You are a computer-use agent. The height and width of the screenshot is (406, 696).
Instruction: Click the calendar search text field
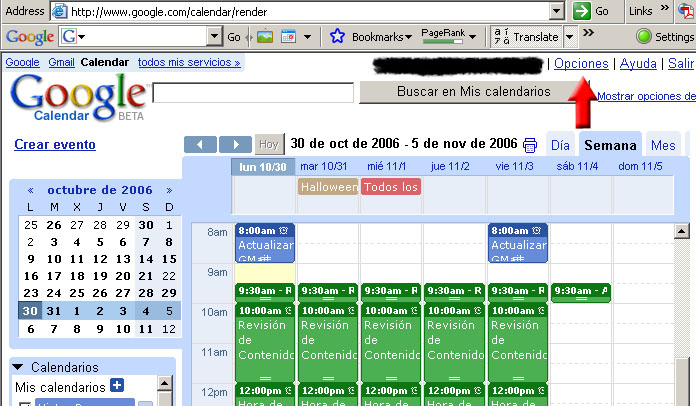pyautogui.click(x=253, y=92)
